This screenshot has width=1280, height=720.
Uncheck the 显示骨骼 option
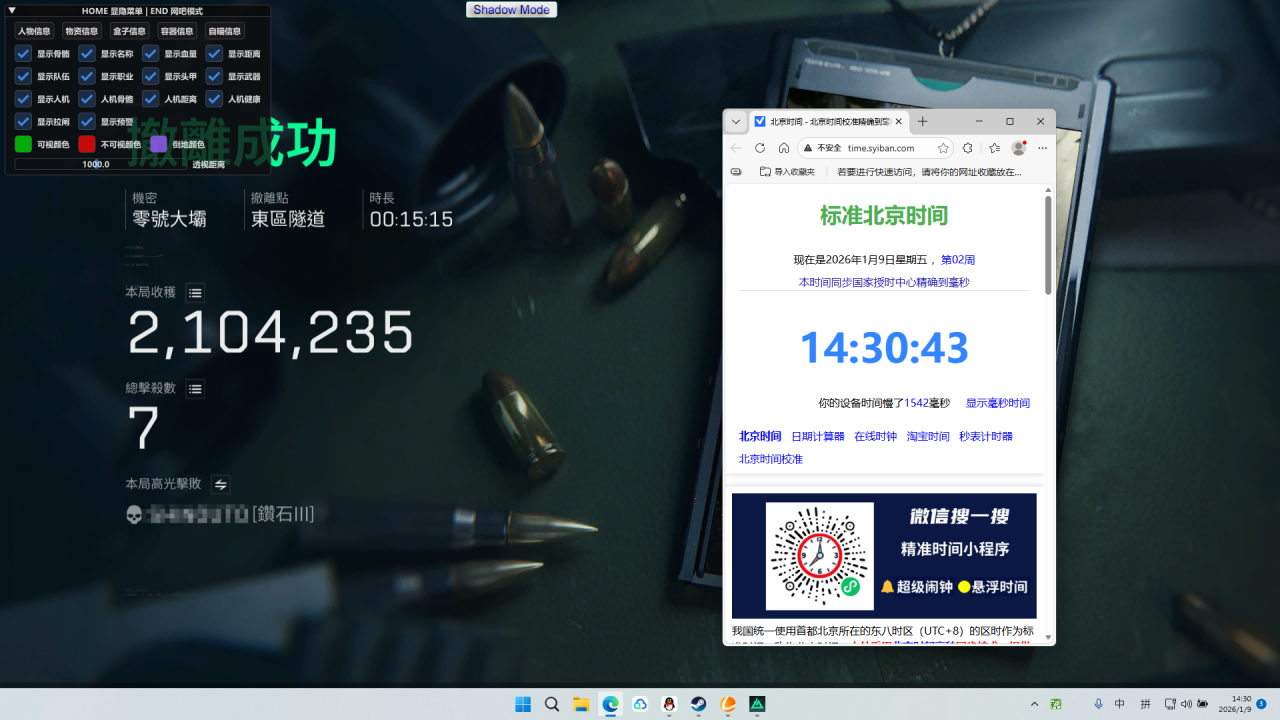point(23,53)
